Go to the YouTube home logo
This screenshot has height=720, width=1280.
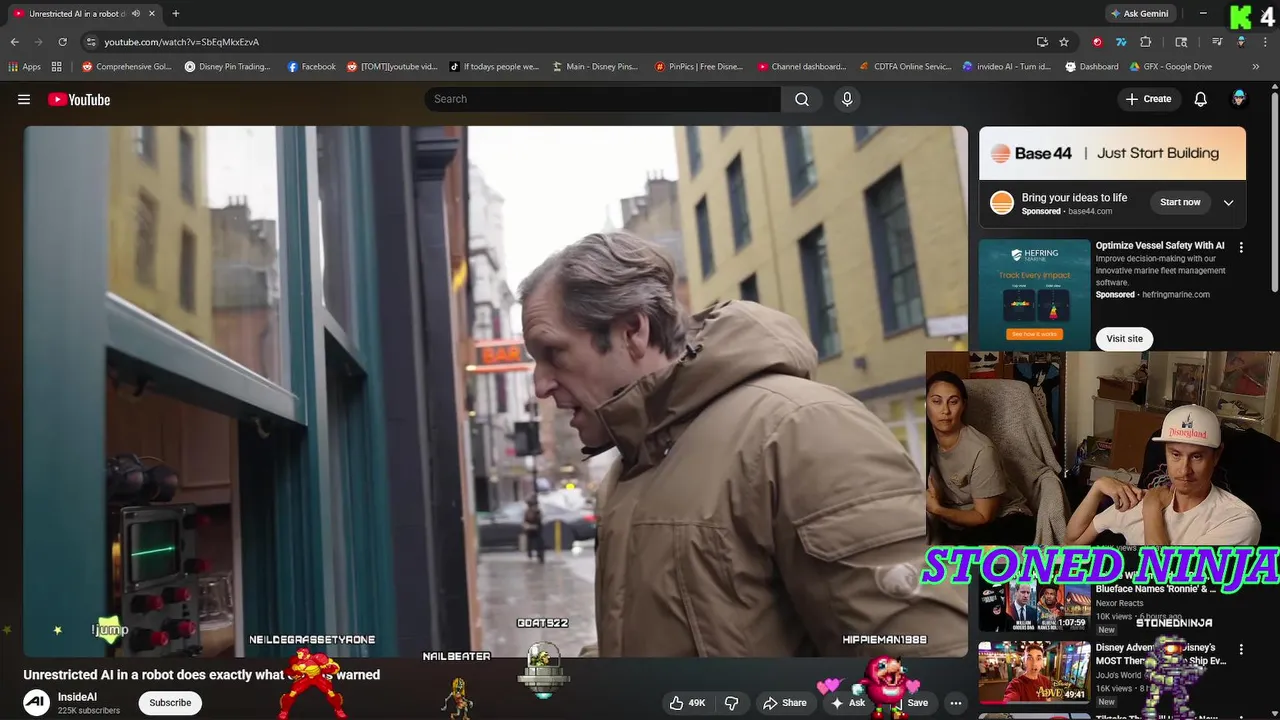[x=79, y=99]
